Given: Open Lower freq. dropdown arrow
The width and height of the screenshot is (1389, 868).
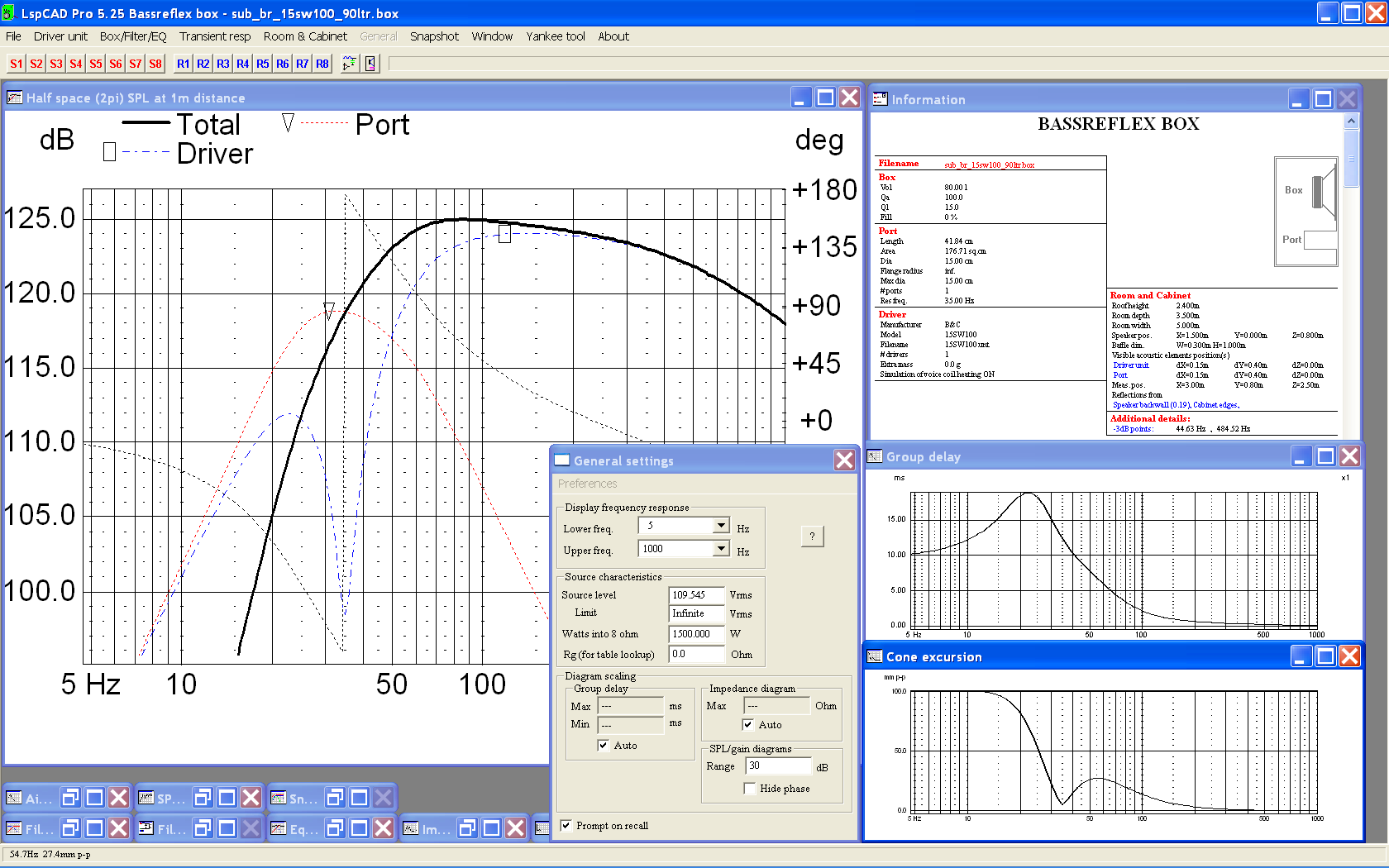Looking at the screenshot, I should click(x=721, y=526).
